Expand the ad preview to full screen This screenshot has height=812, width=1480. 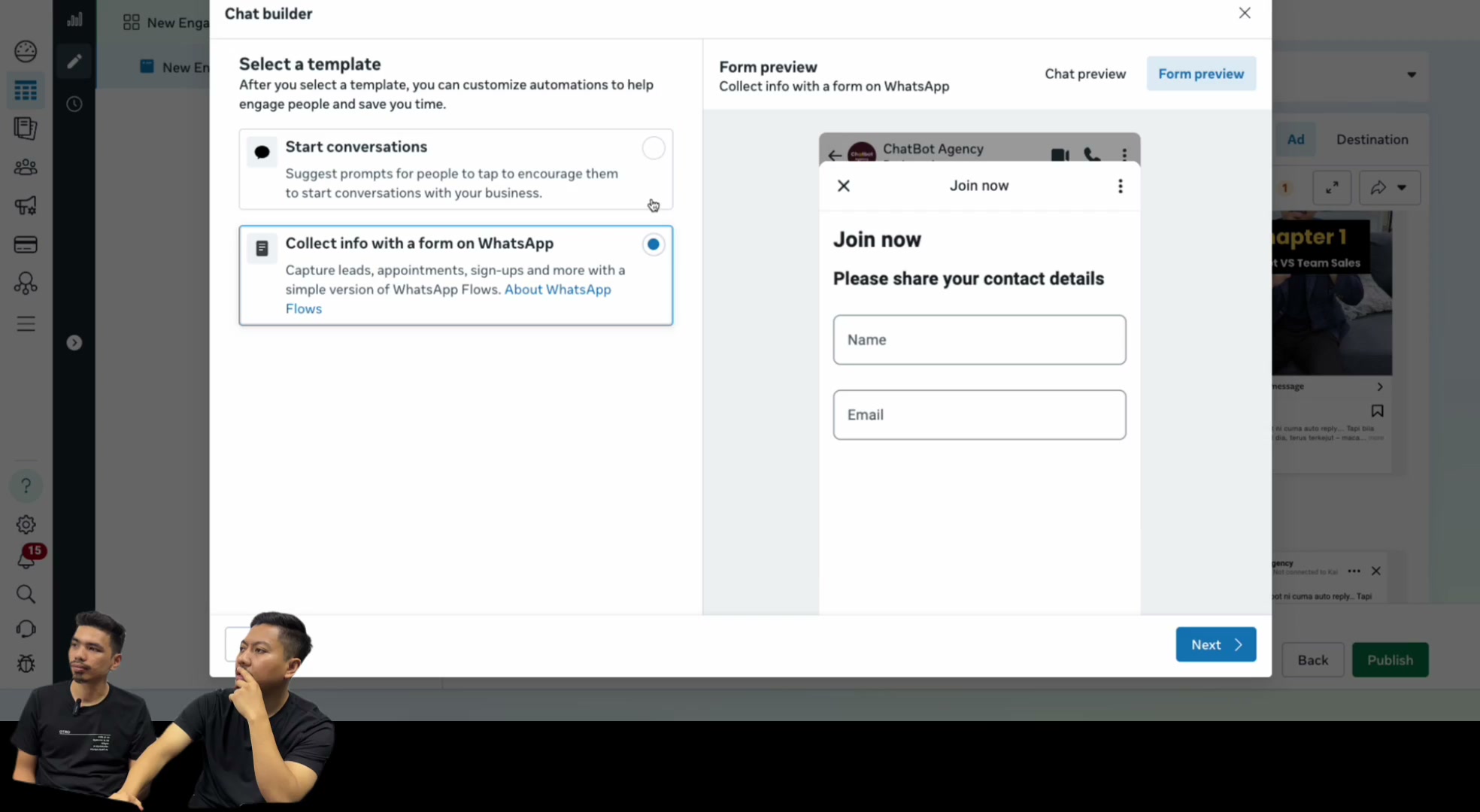point(1332,187)
